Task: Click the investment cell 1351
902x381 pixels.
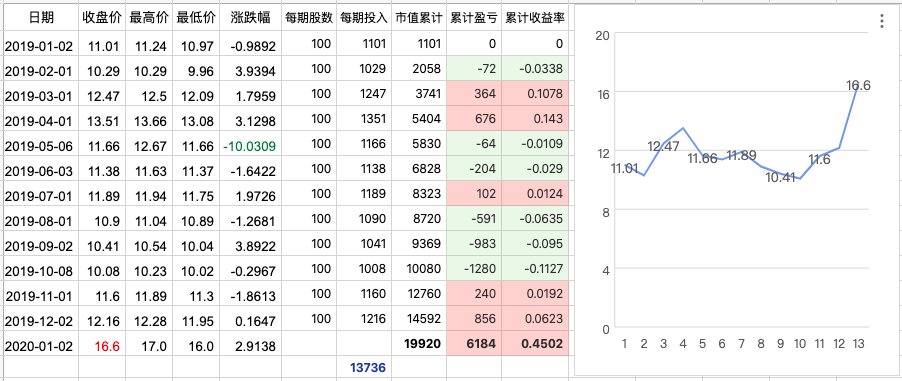Action: (364, 119)
